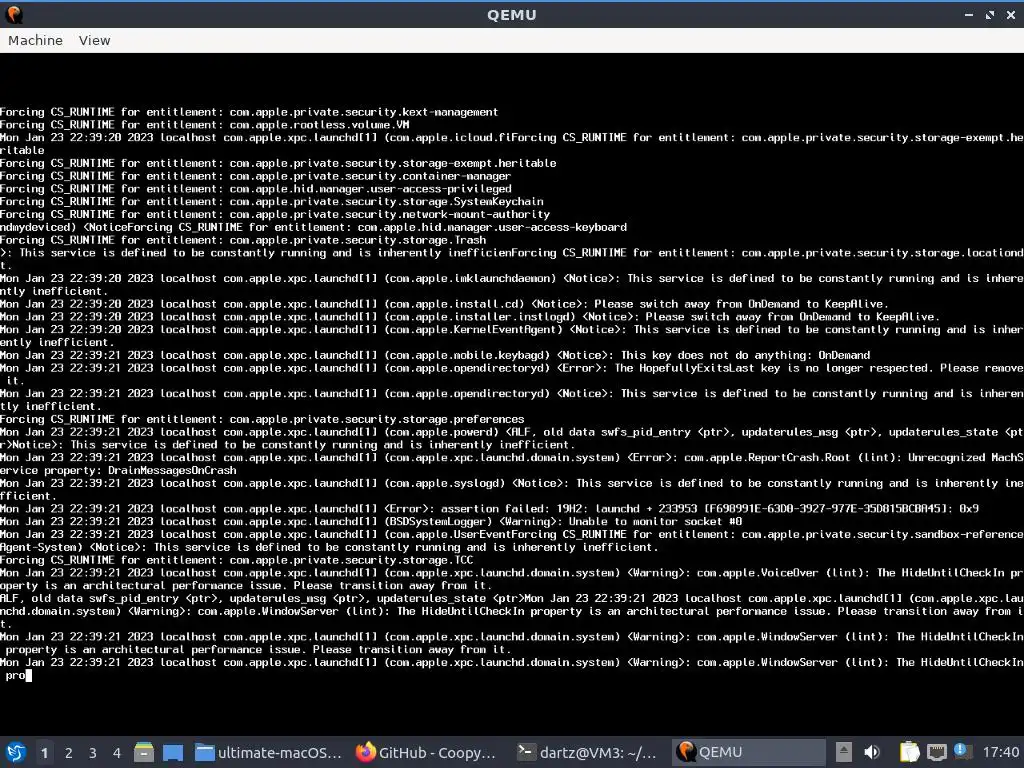The width and height of the screenshot is (1024, 768).
Task: Click the 'assertion failed: 19H2' error line
Action: click(489, 509)
